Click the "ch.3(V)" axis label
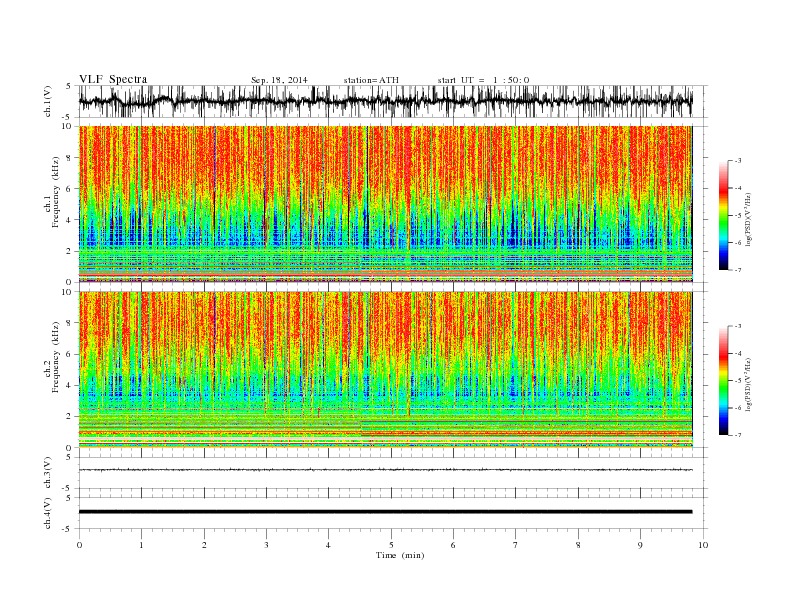792x612 pixels. (x=48, y=473)
